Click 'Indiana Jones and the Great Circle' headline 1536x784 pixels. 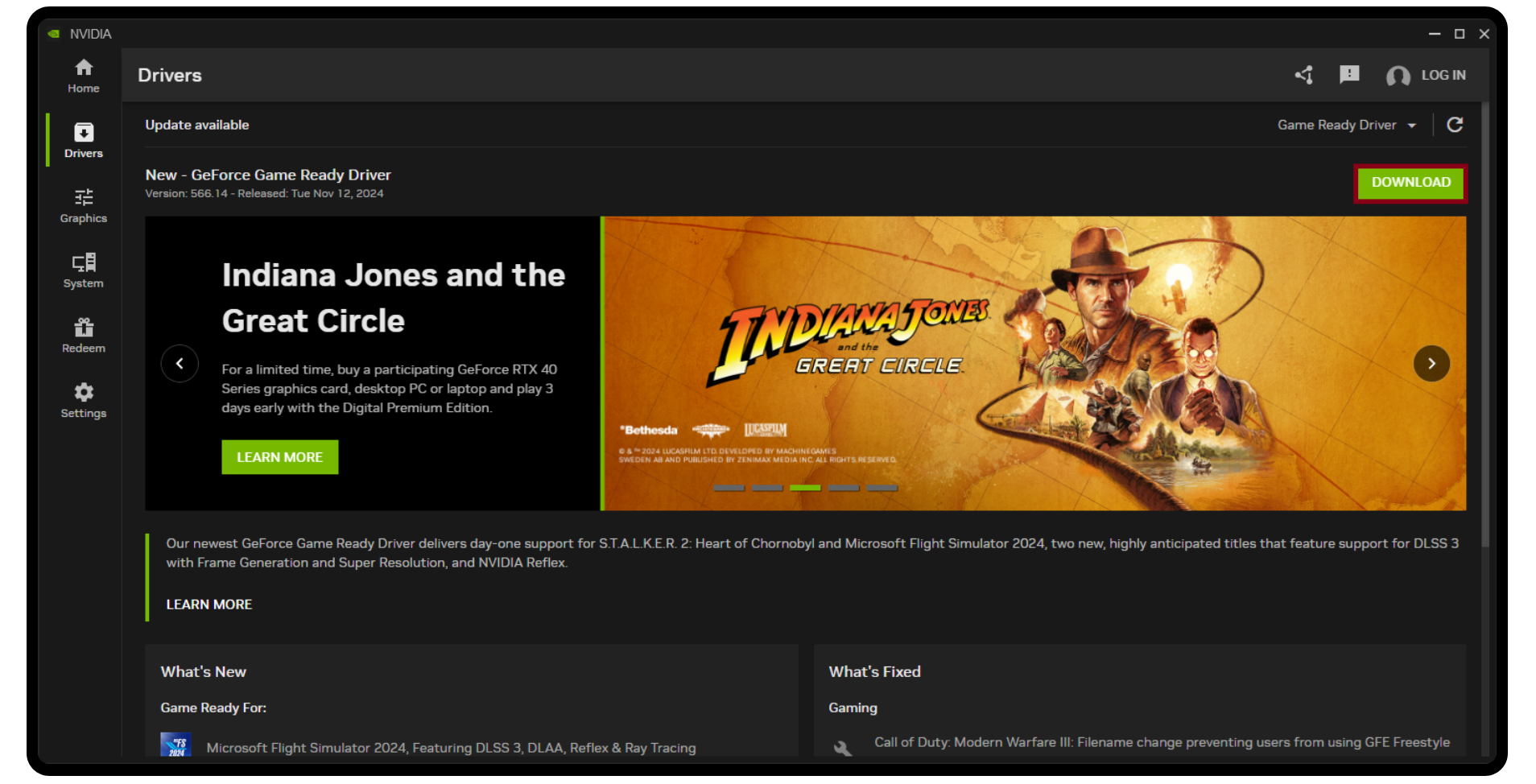[x=394, y=298]
